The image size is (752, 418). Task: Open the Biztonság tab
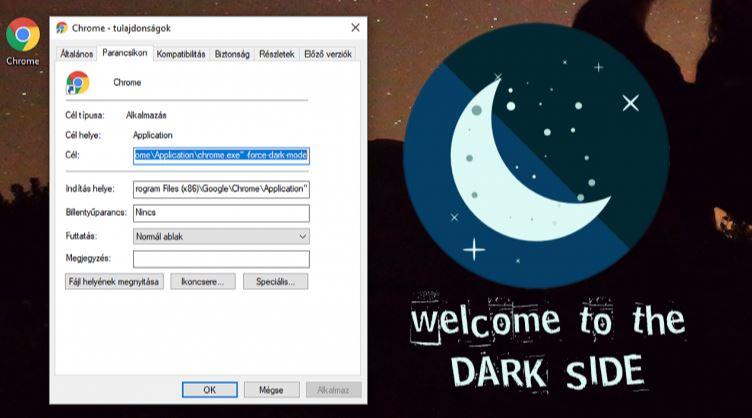tap(232, 54)
